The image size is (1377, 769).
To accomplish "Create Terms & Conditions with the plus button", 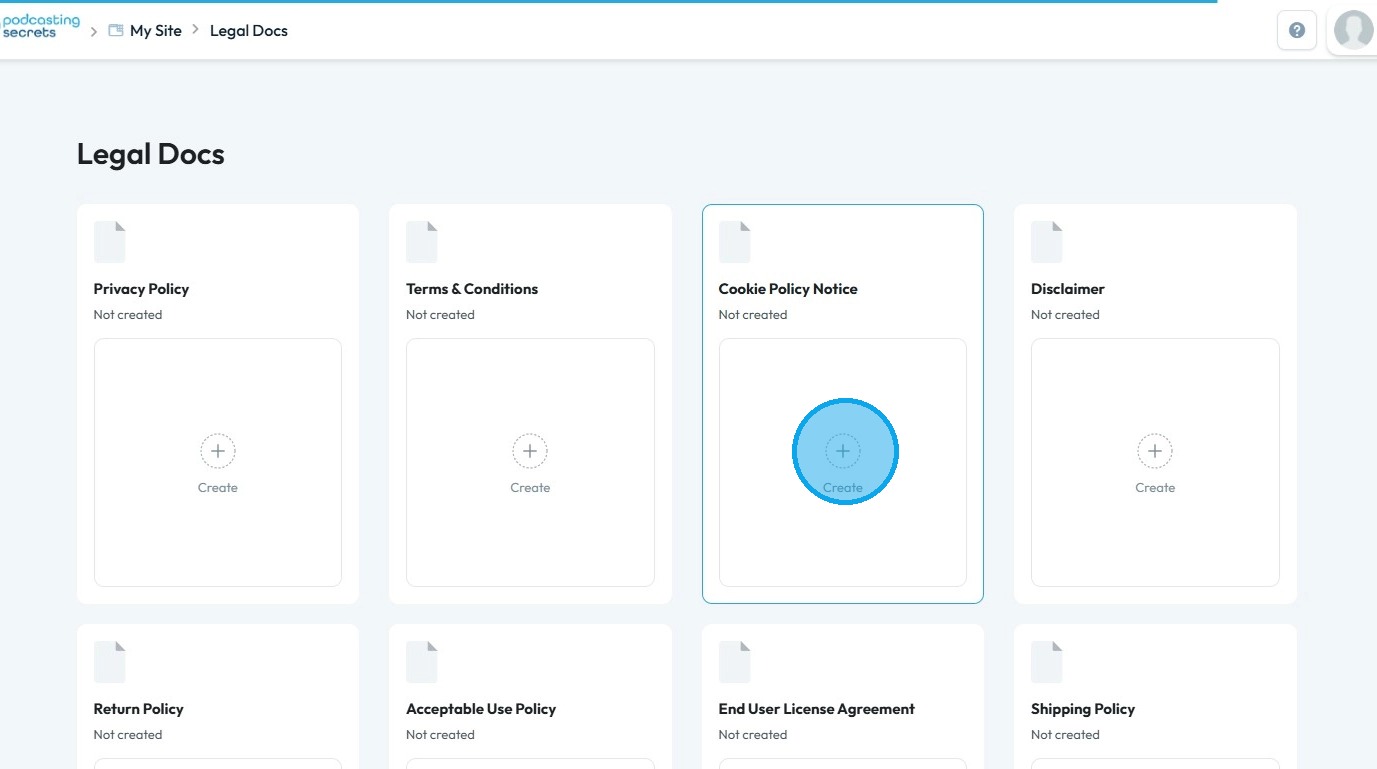I will pos(530,451).
